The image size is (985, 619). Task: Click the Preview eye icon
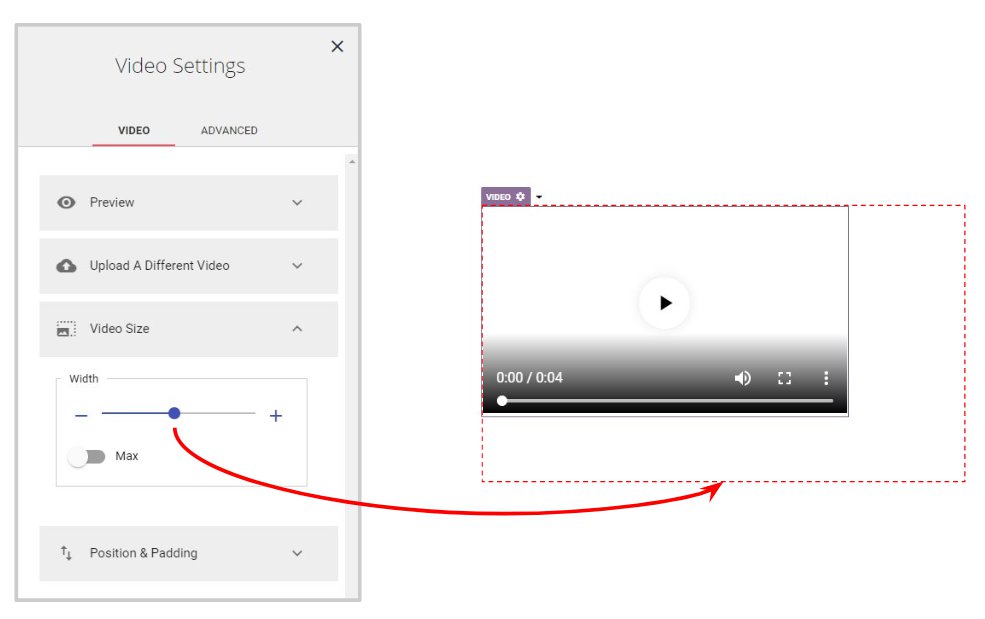tap(66, 202)
